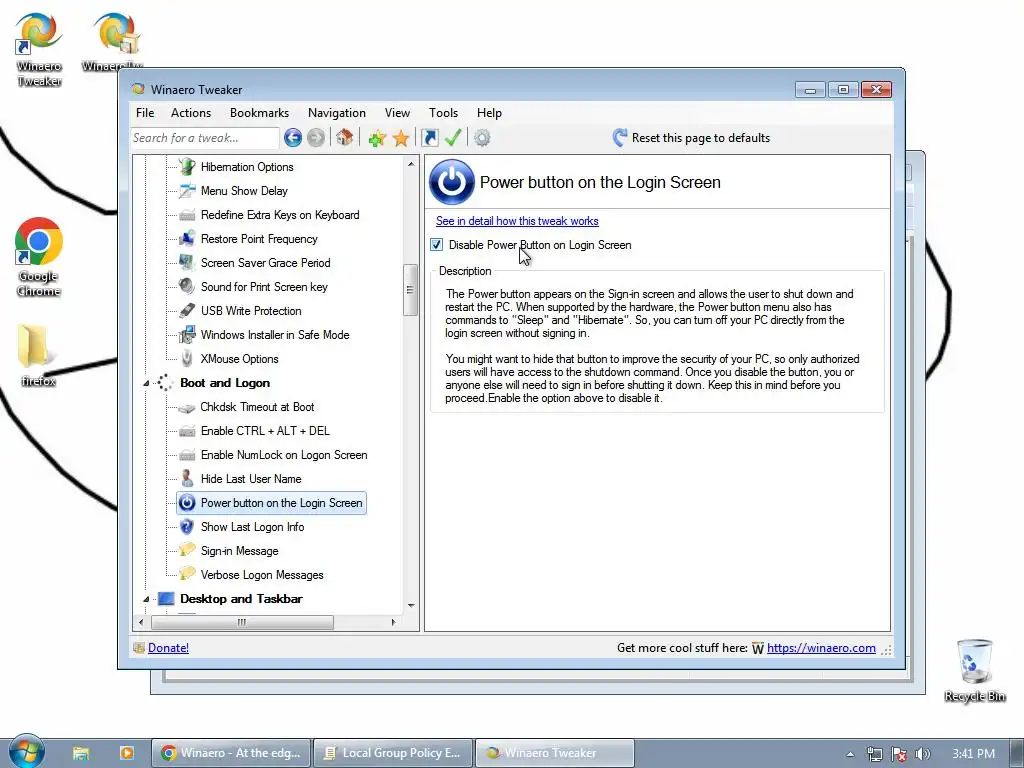Screen dimensions: 1024x768
Task: Switch to Local Group Policy Editor taskbar button
Action: [x=394, y=753]
